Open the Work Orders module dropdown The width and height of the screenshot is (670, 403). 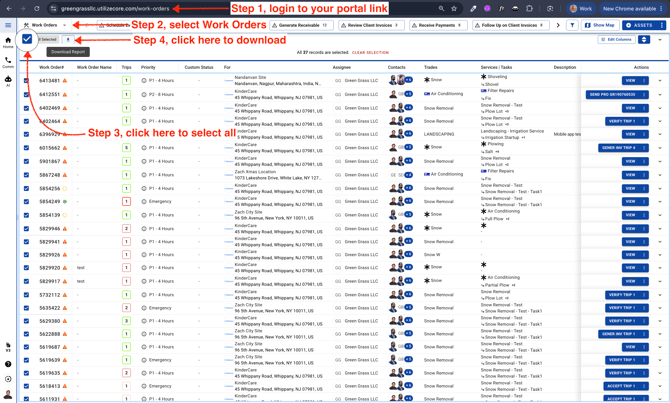(45, 25)
